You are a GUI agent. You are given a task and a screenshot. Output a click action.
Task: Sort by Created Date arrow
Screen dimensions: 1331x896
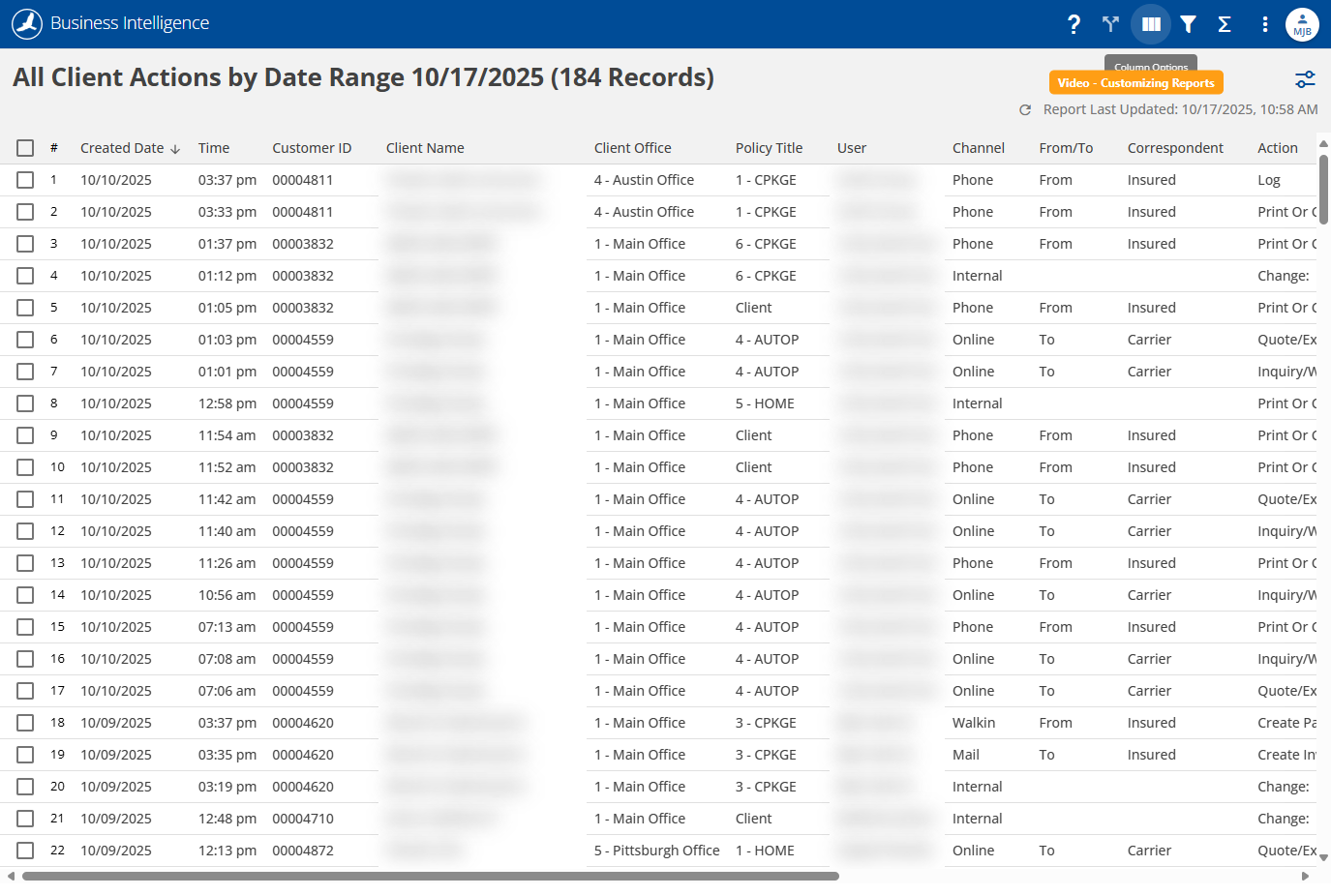point(175,149)
